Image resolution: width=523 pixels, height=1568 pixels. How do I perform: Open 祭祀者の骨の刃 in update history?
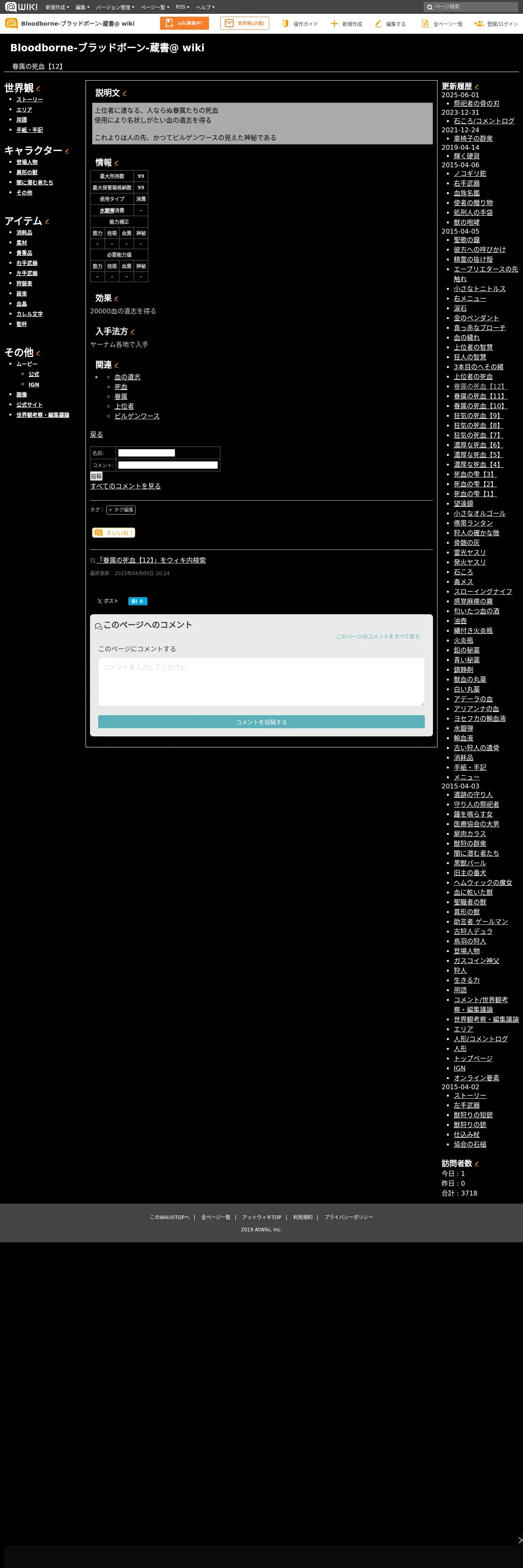click(476, 103)
